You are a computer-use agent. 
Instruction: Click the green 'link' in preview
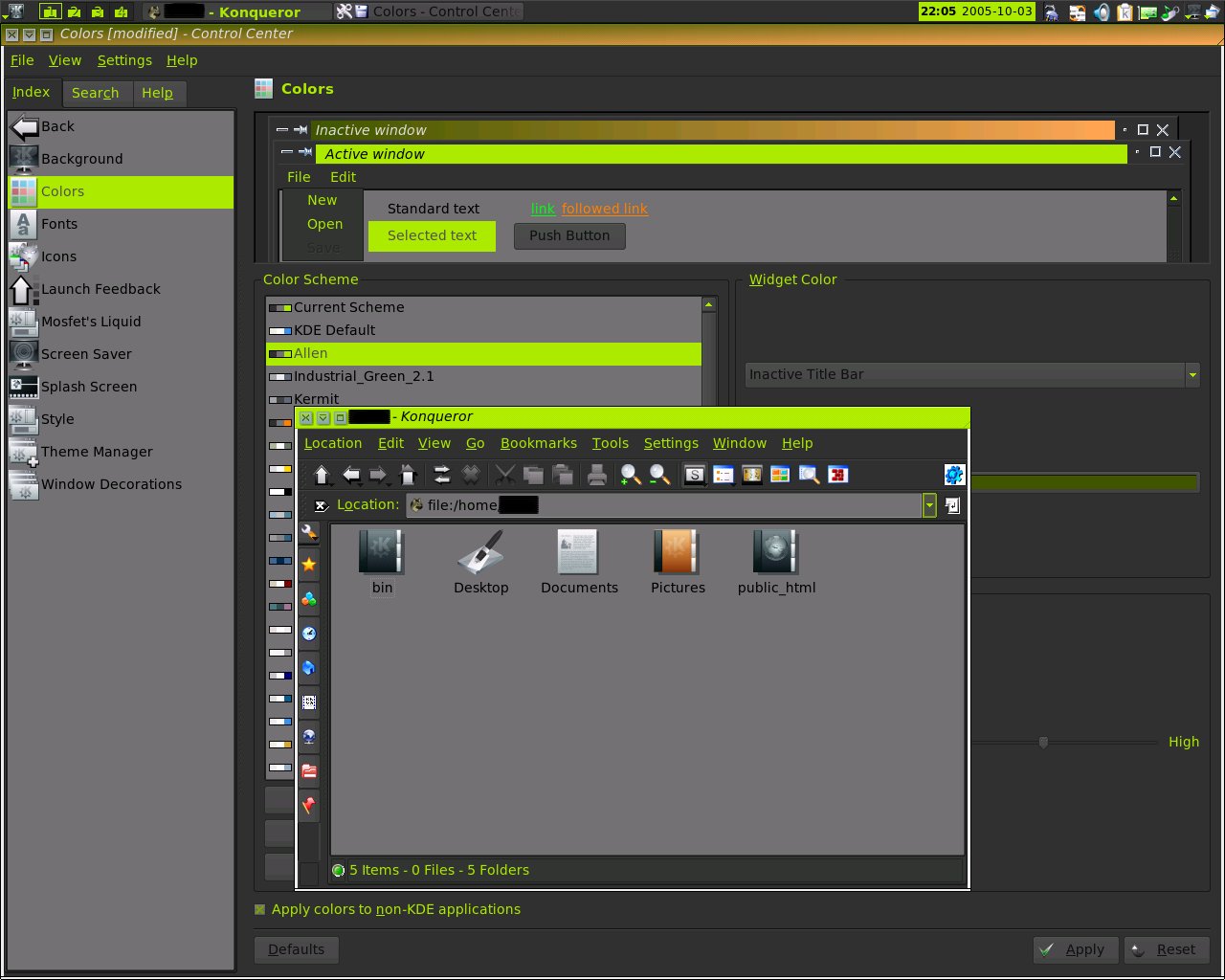click(543, 209)
